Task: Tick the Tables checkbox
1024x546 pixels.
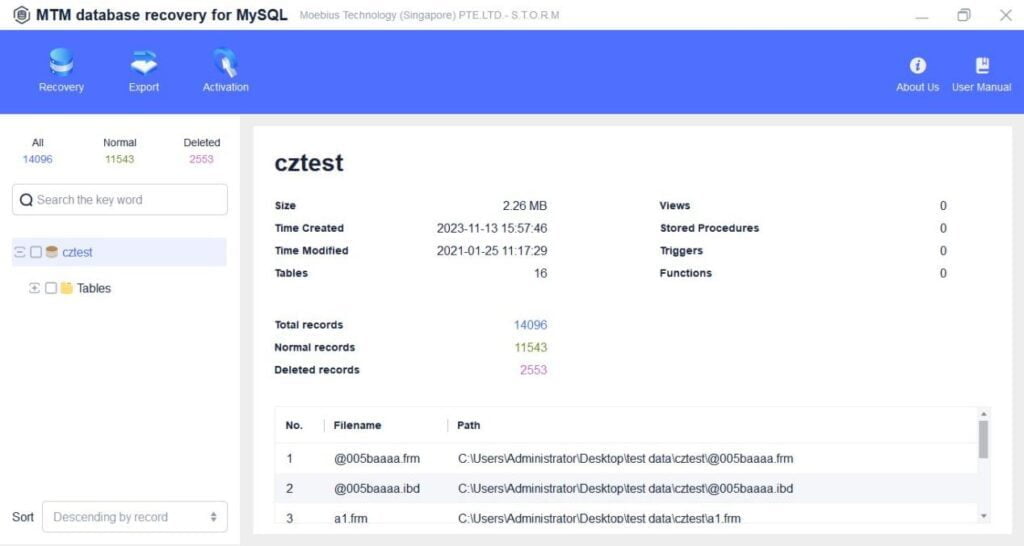Action: click(x=51, y=288)
